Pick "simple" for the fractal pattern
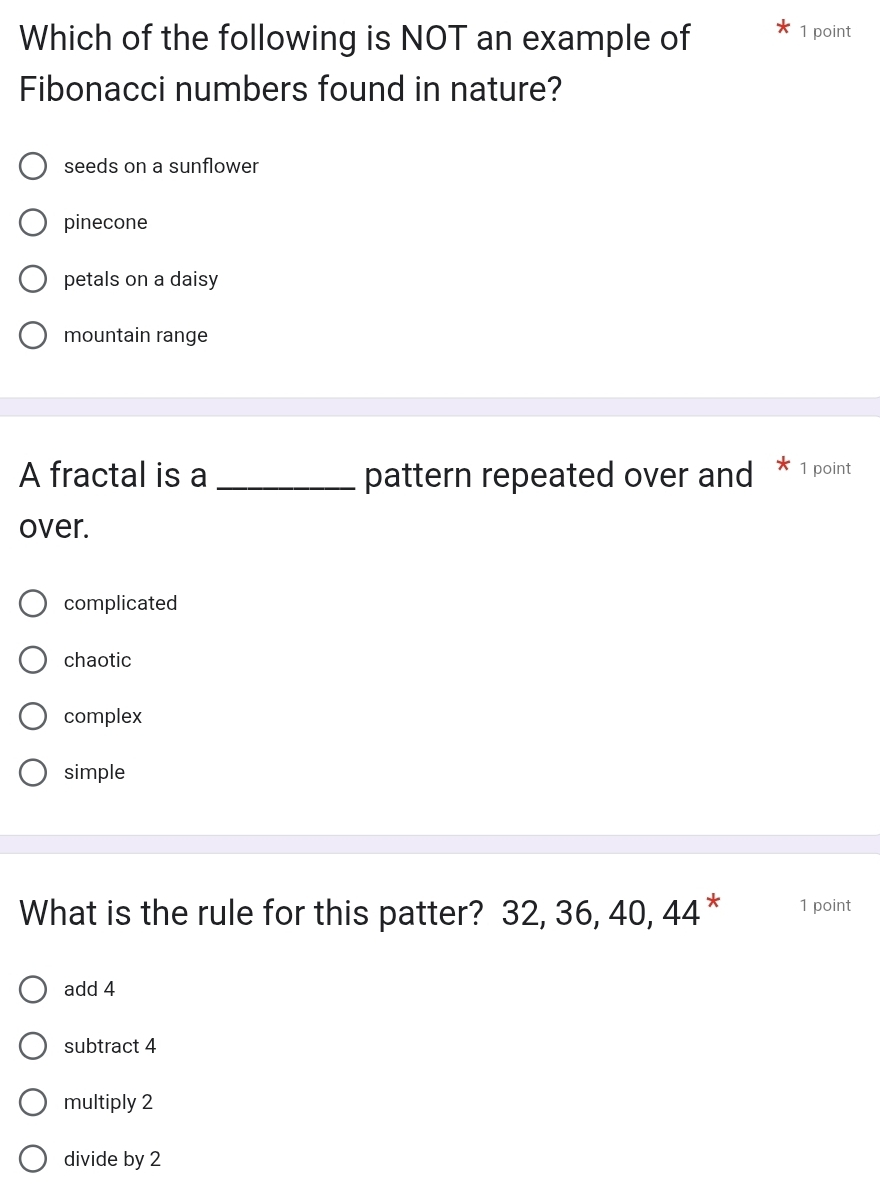Screen dimensions: 880x1199 pyautogui.click(x=33, y=772)
